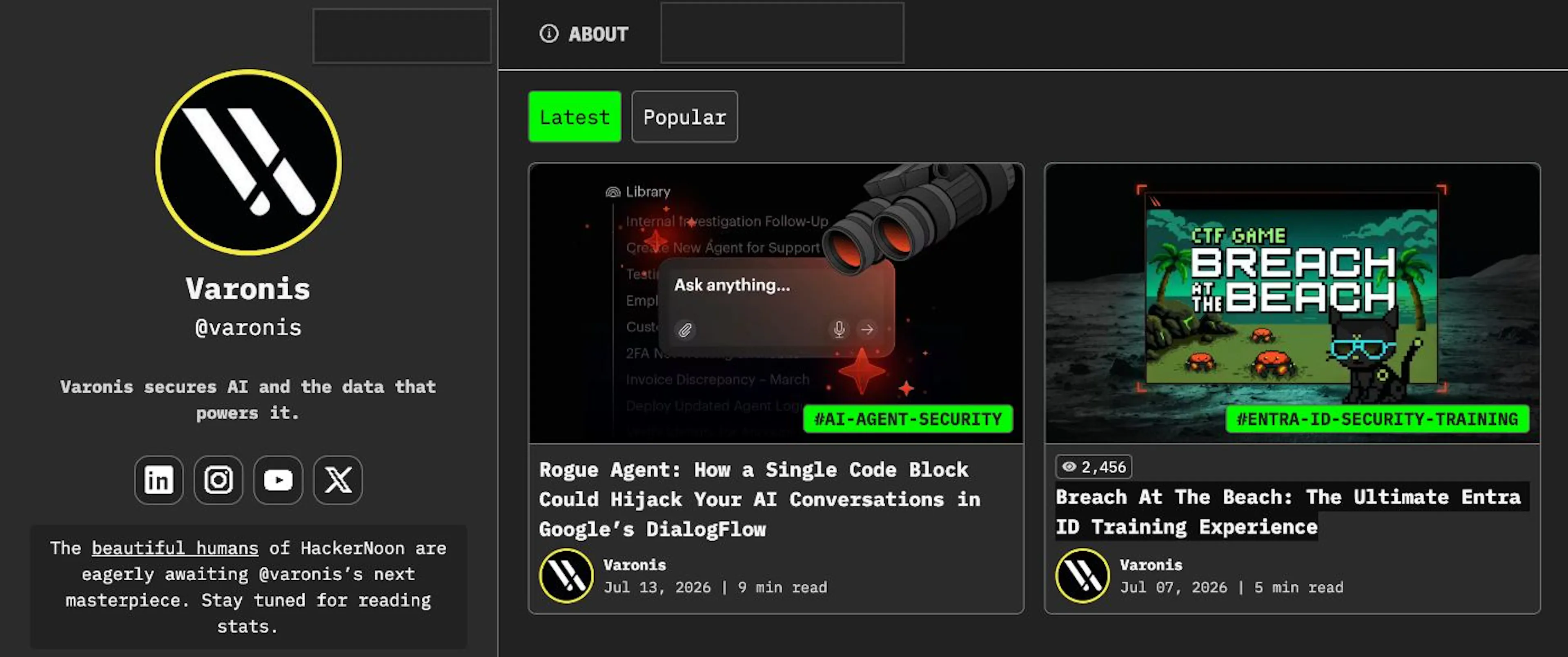This screenshot has width=1568, height=657.
Task: Click the Jul 07, 2026 date text
Action: tap(1173, 588)
